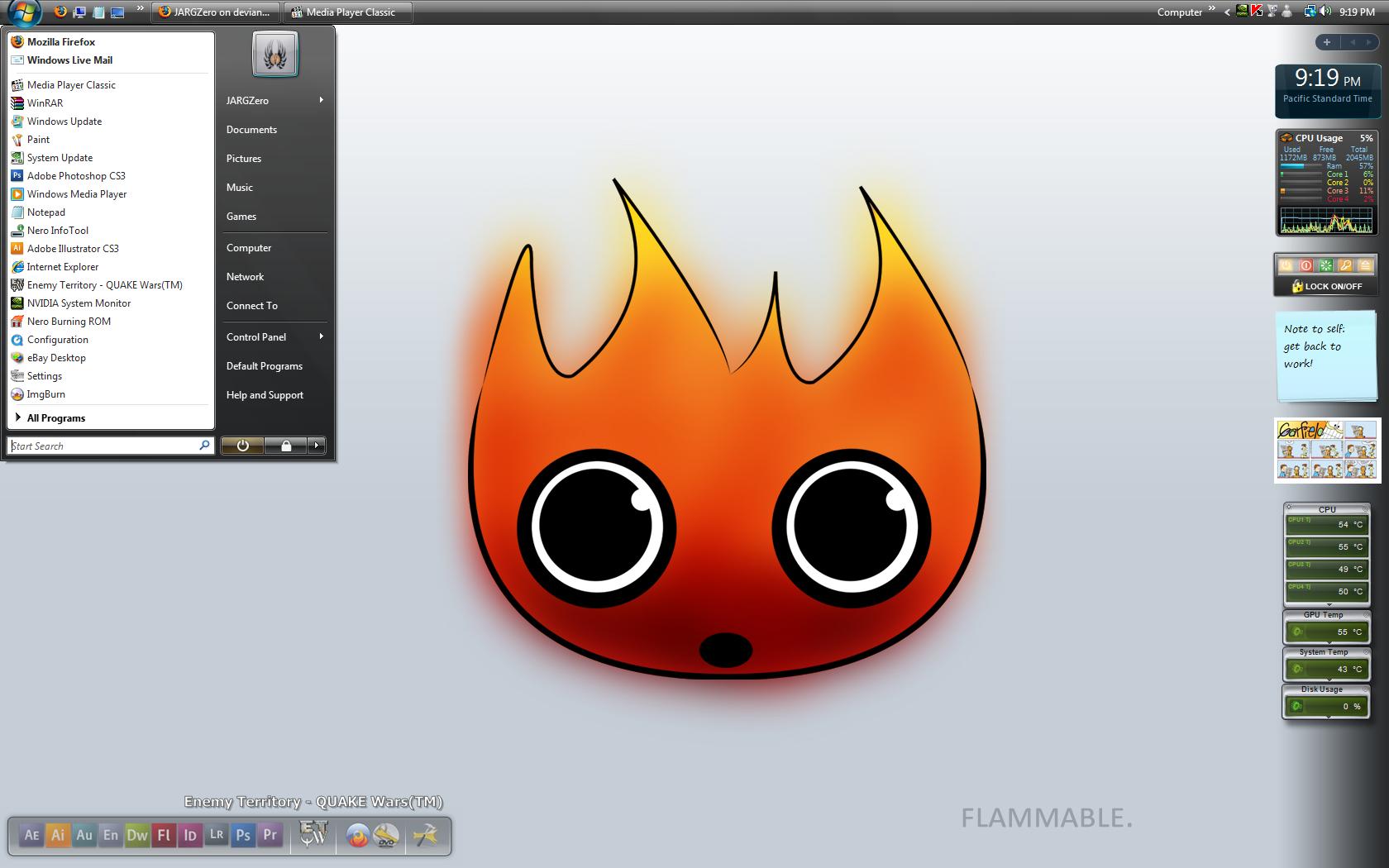Open Lightroom (LR) dock icon
The width and height of the screenshot is (1389, 868).
click(x=217, y=835)
